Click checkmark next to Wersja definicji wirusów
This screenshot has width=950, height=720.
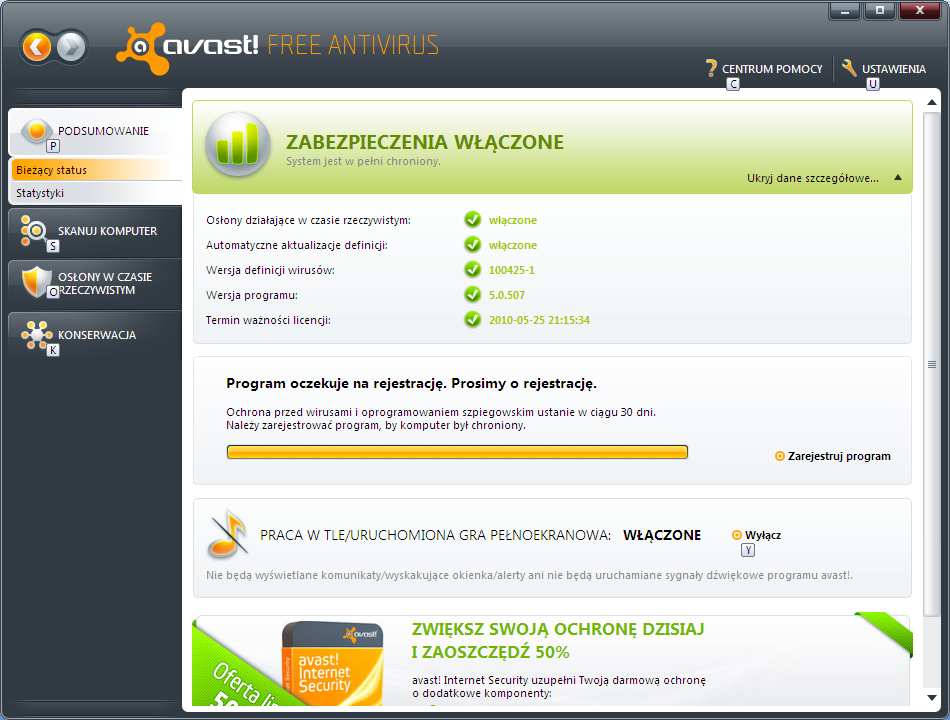click(x=473, y=269)
